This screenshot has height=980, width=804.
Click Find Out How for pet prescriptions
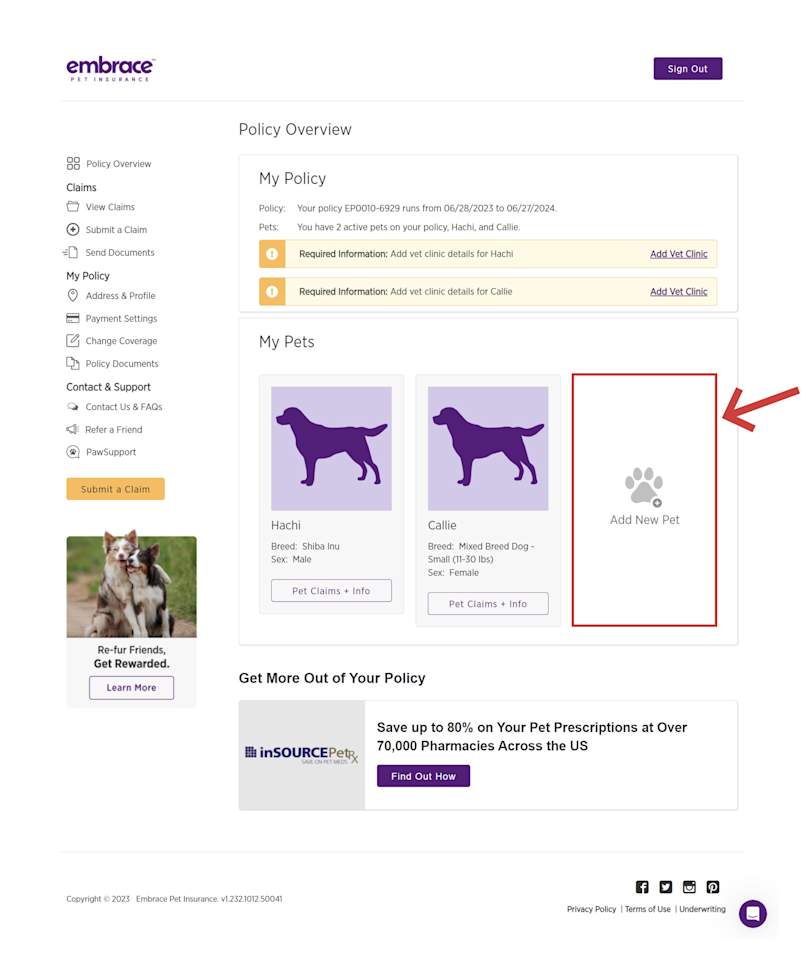(x=422, y=775)
